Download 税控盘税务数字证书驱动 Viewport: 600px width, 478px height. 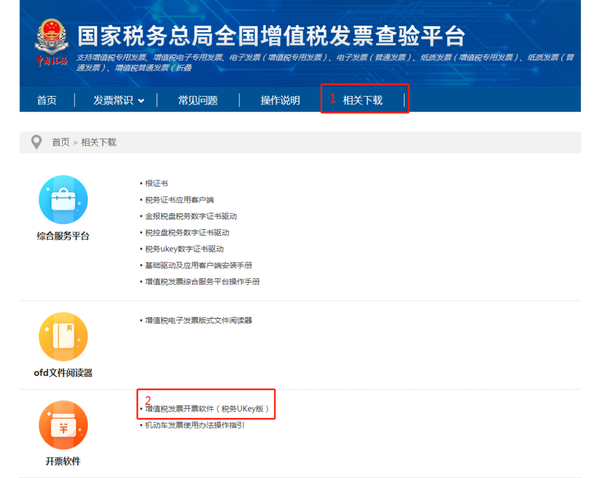(187, 233)
